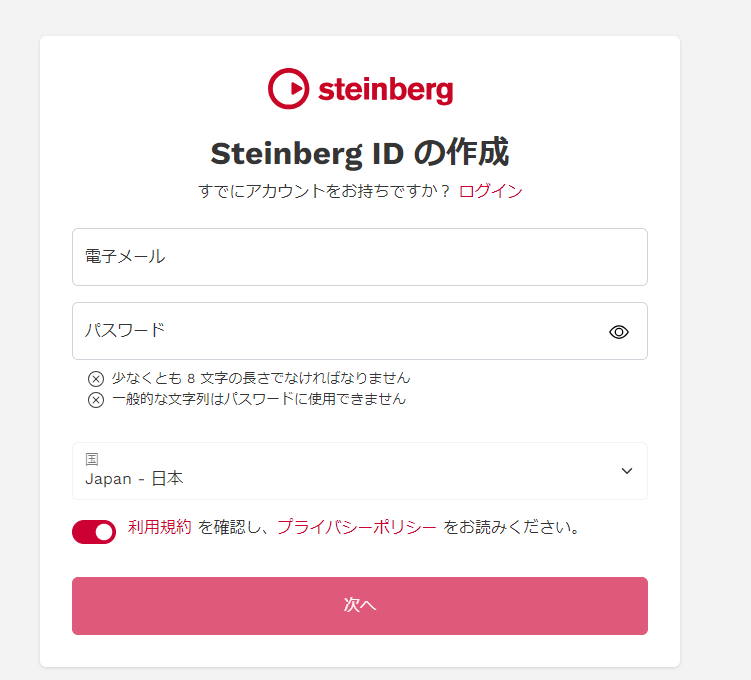Click the 一般的な文字列 requirement text

pyautogui.click(x=259, y=399)
